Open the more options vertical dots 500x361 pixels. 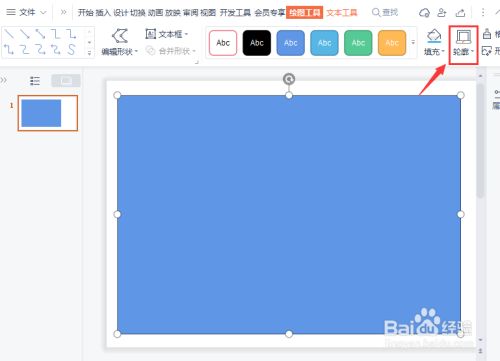point(483,13)
